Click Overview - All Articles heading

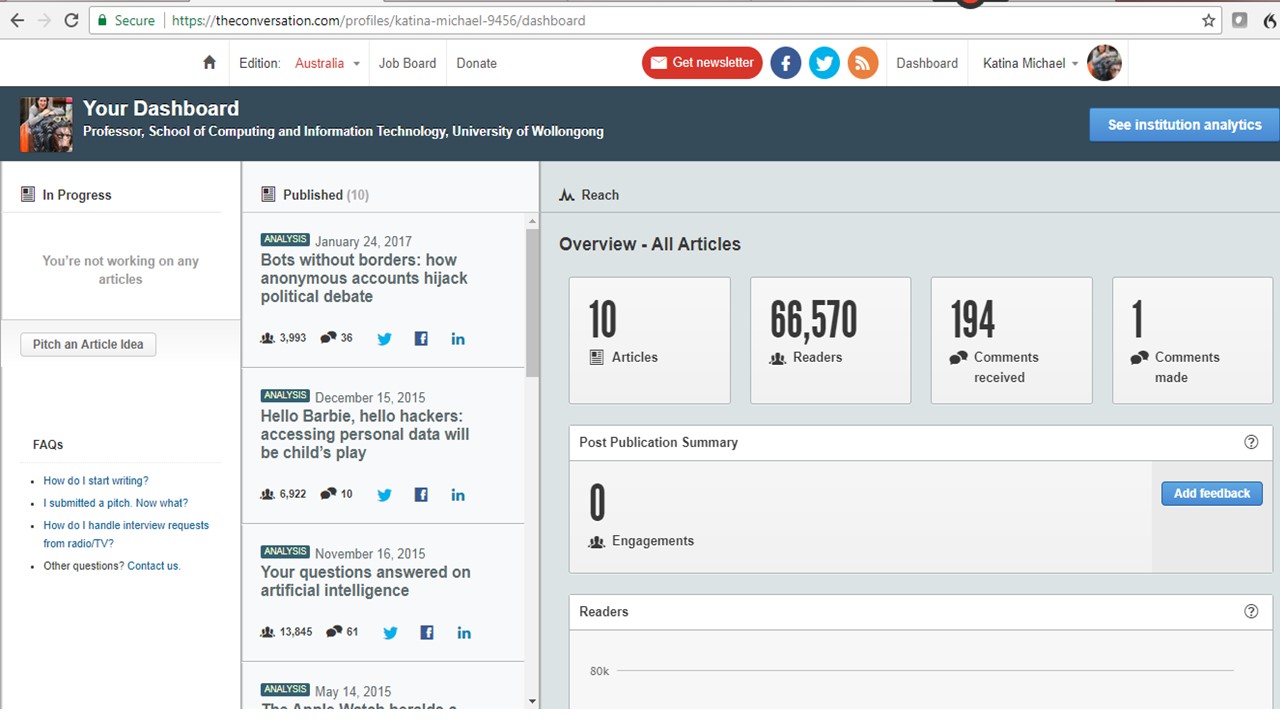tap(650, 244)
